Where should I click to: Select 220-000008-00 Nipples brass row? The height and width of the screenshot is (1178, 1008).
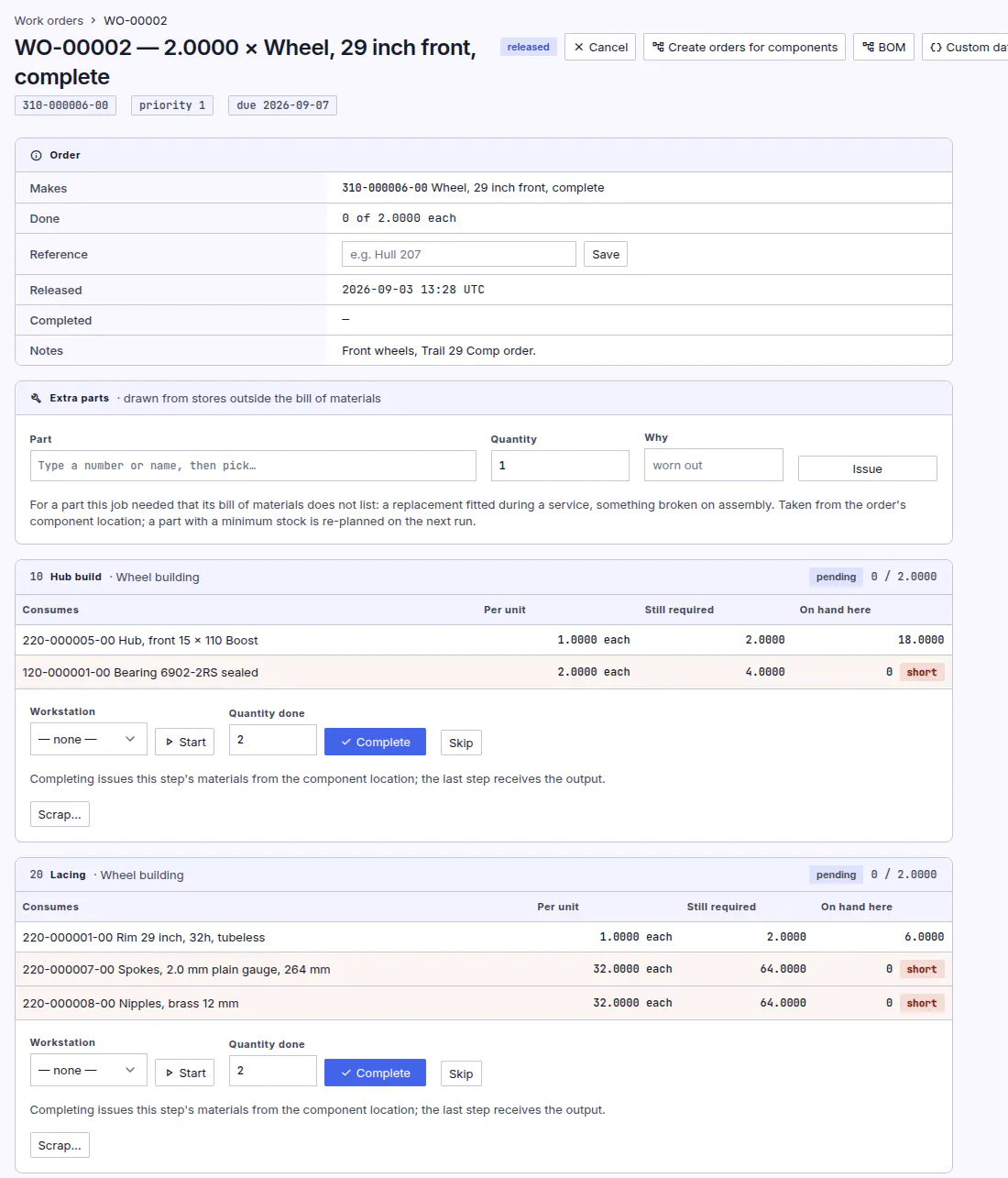point(484,1003)
